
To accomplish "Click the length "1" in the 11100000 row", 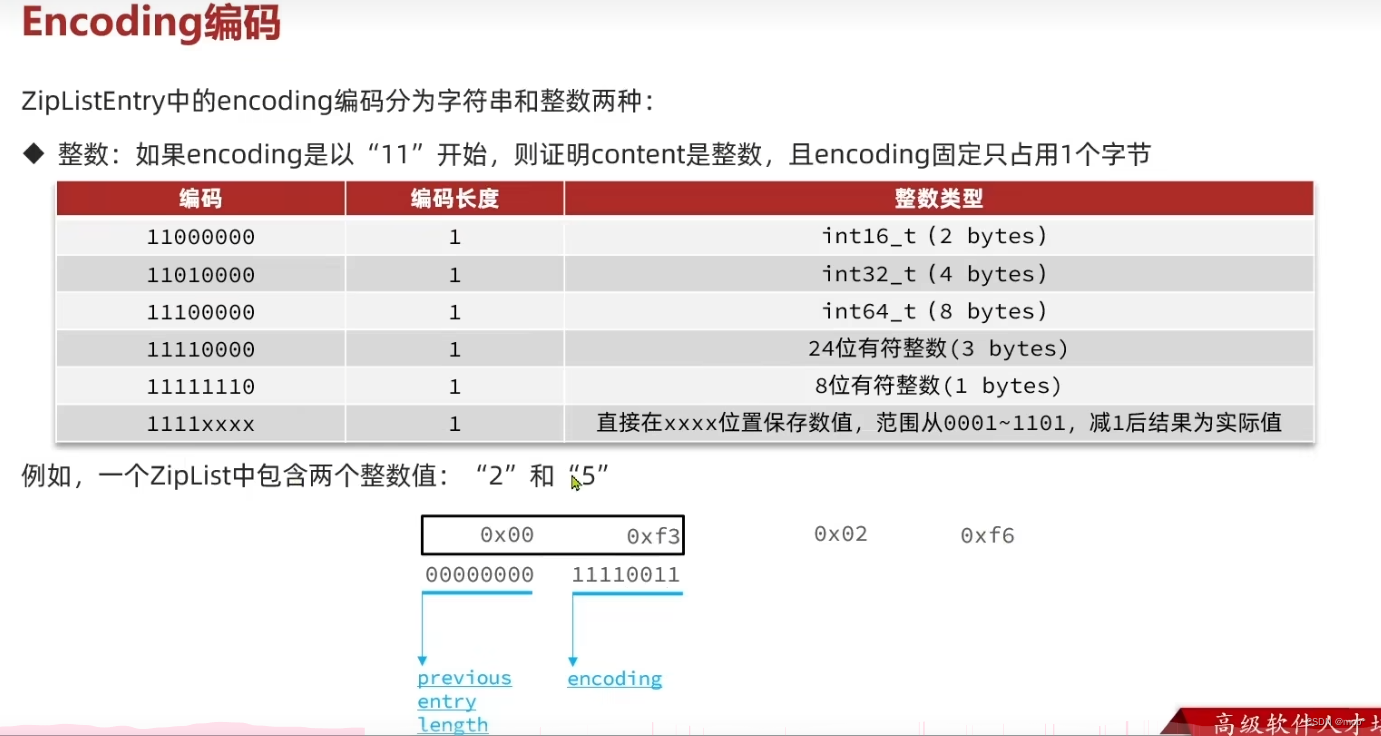I will (x=455, y=312).
